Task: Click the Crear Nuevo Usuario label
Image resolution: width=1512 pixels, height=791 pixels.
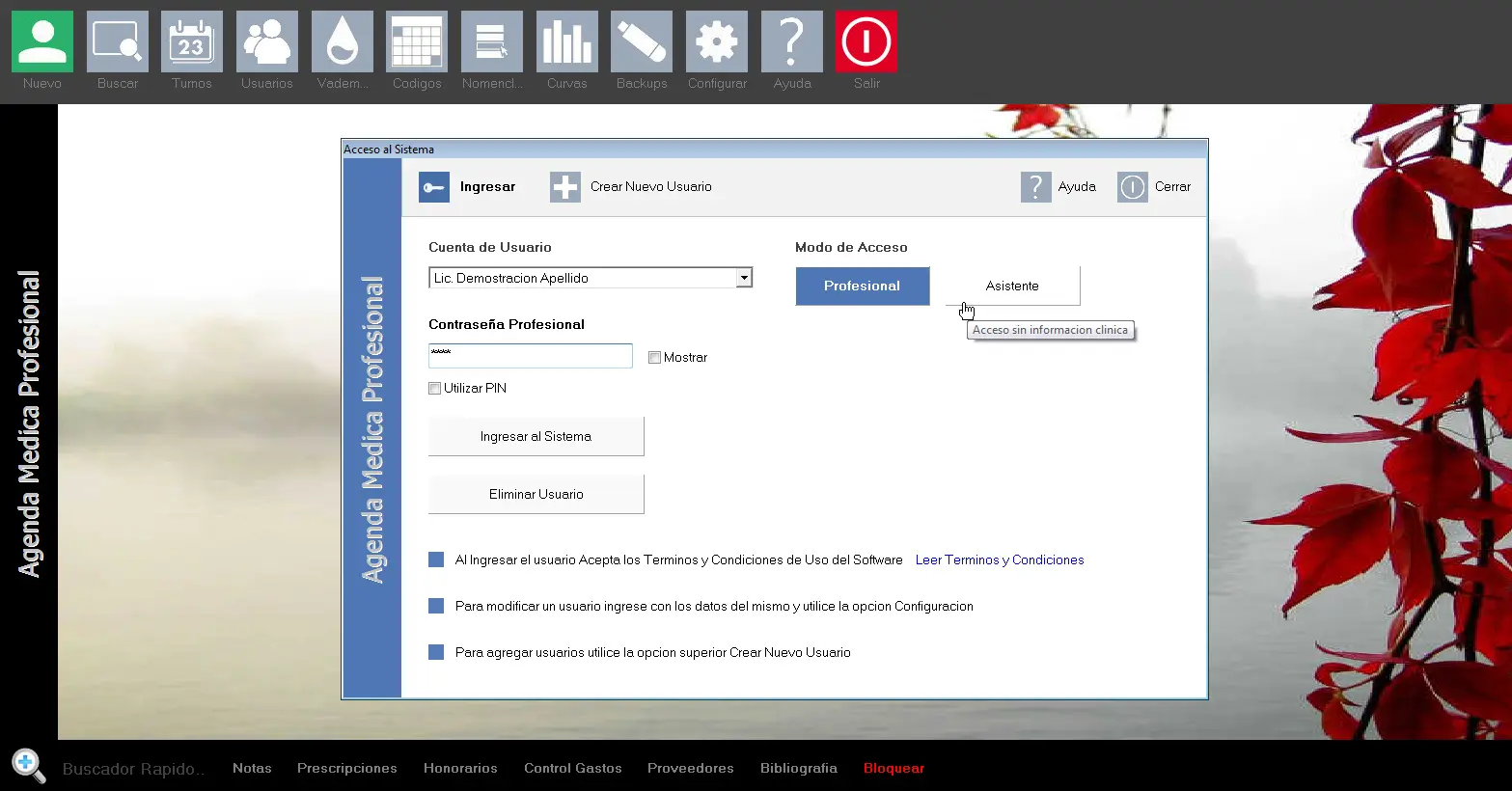Action: [651, 187]
